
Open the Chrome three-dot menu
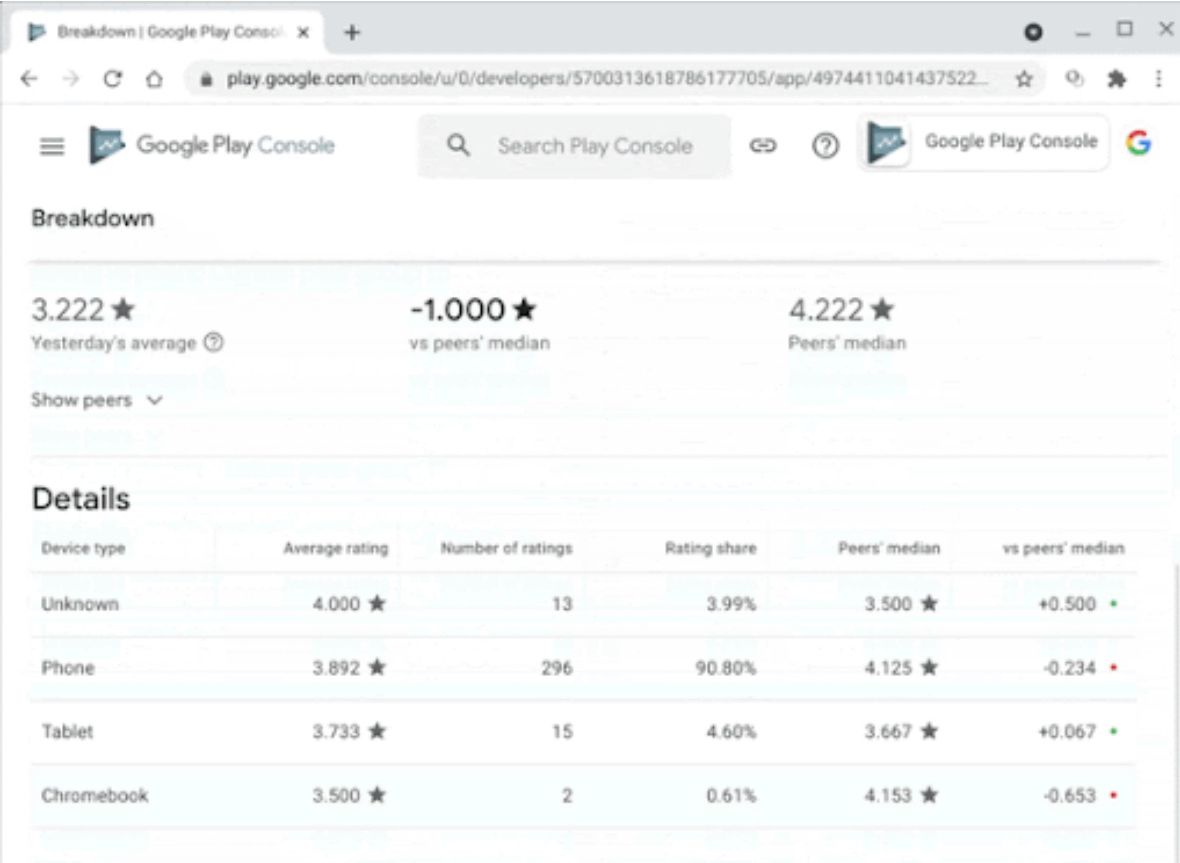[x=1158, y=78]
